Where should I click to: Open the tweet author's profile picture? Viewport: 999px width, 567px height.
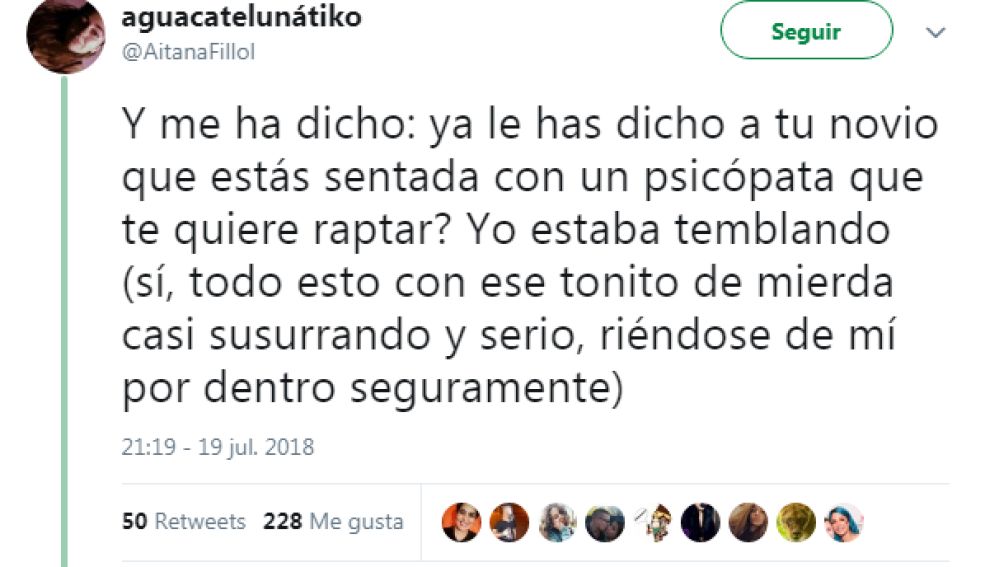(66, 35)
